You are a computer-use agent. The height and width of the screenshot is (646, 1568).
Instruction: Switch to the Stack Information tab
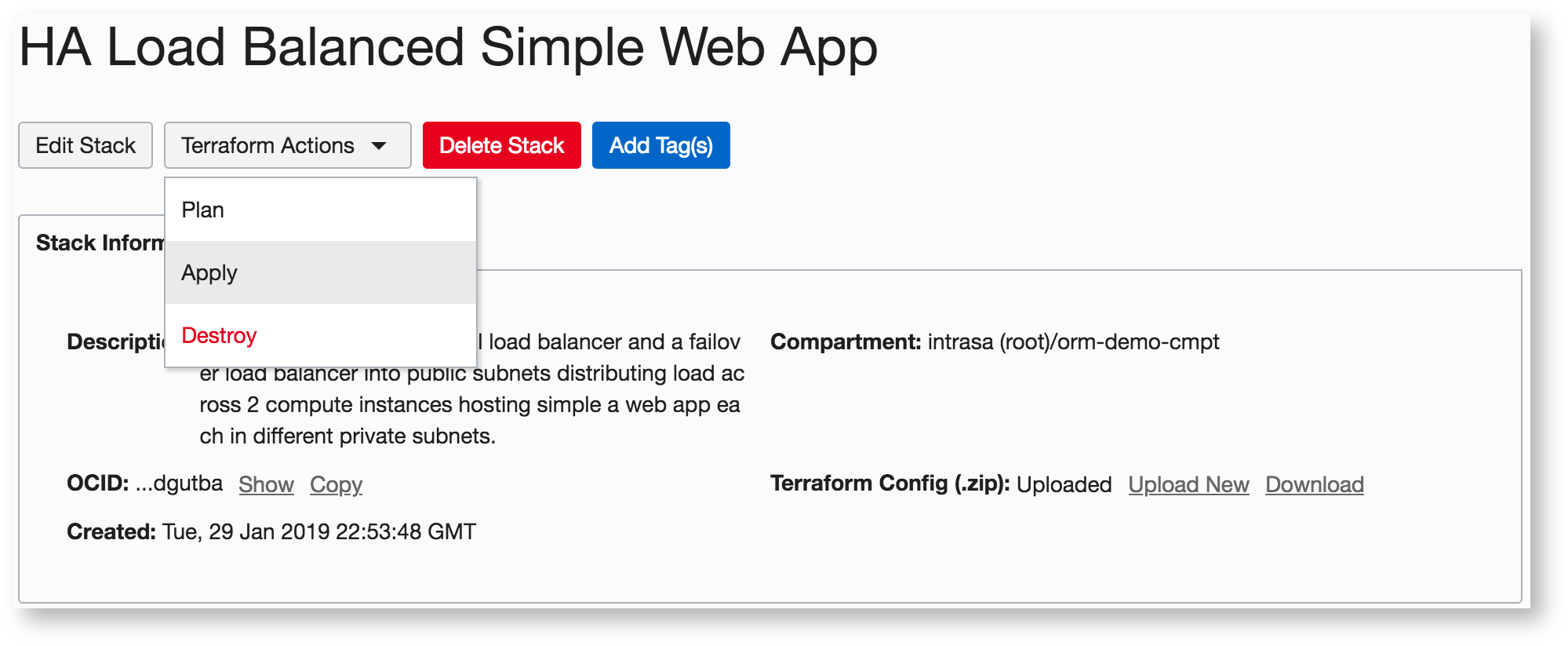(100, 243)
